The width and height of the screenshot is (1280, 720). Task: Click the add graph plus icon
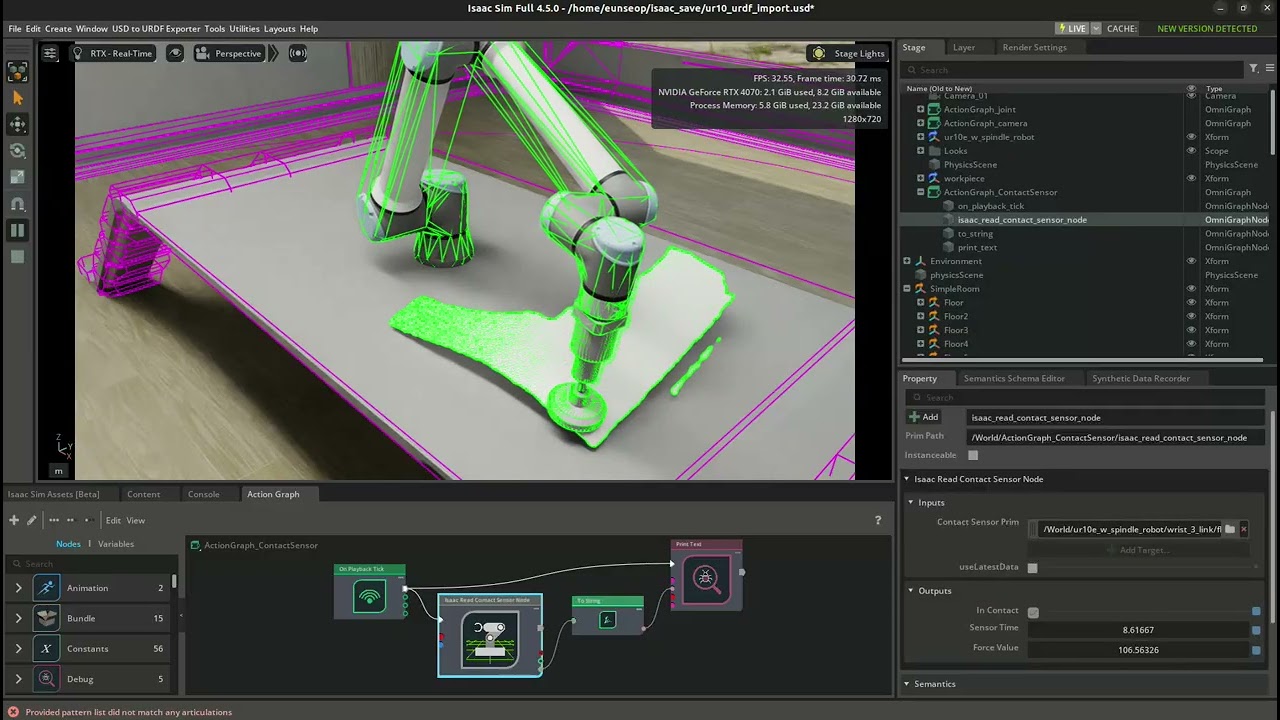14,520
